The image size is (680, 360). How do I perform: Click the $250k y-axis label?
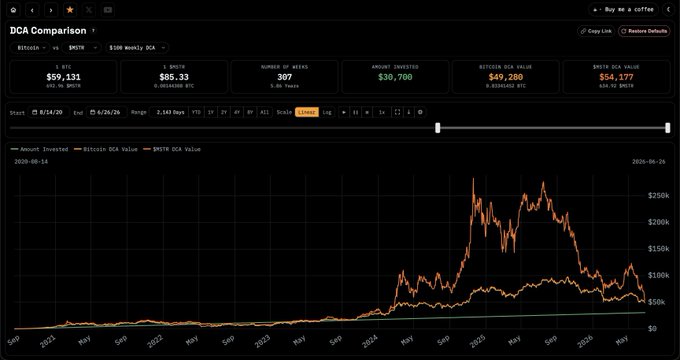(x=658, y=196)
